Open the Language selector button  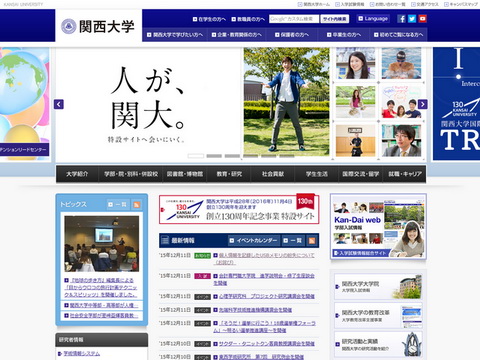tap(373, 19)
